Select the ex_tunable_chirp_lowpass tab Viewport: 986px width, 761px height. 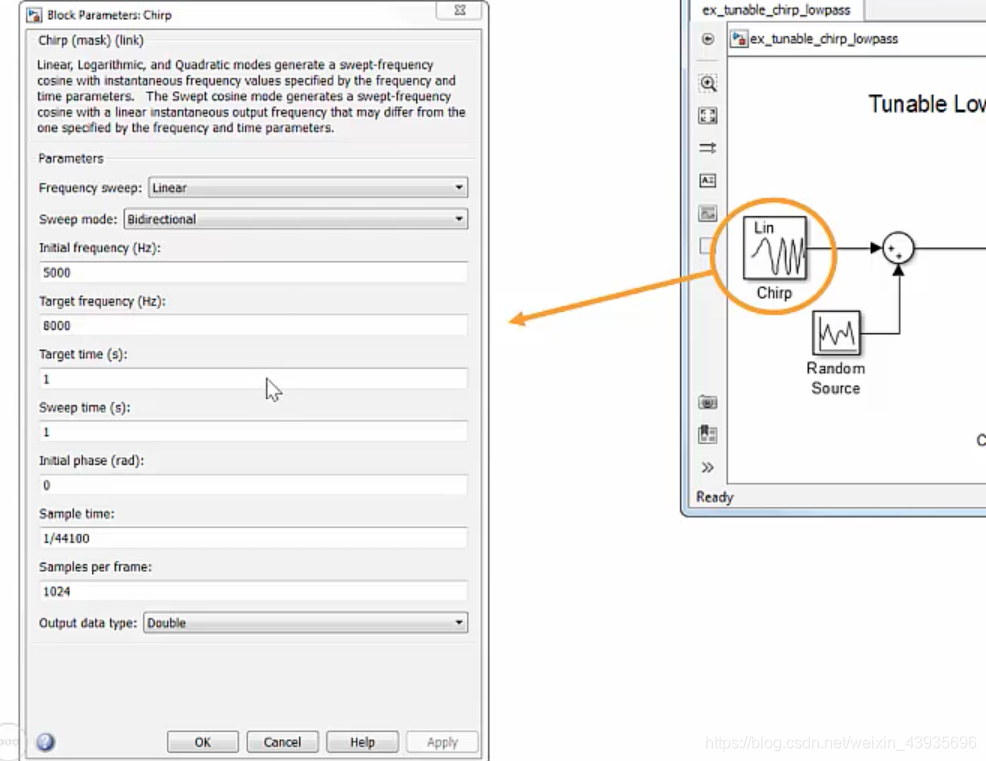tap(776, 10)
